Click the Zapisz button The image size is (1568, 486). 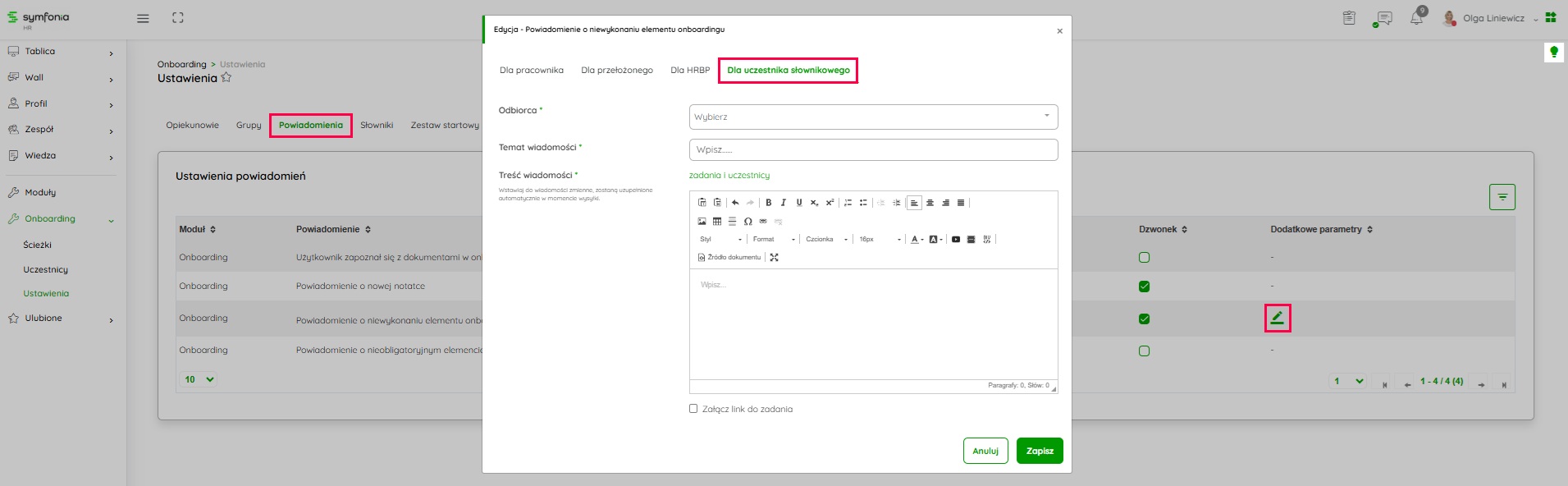pyautogui.click(x=1039, y=451)
